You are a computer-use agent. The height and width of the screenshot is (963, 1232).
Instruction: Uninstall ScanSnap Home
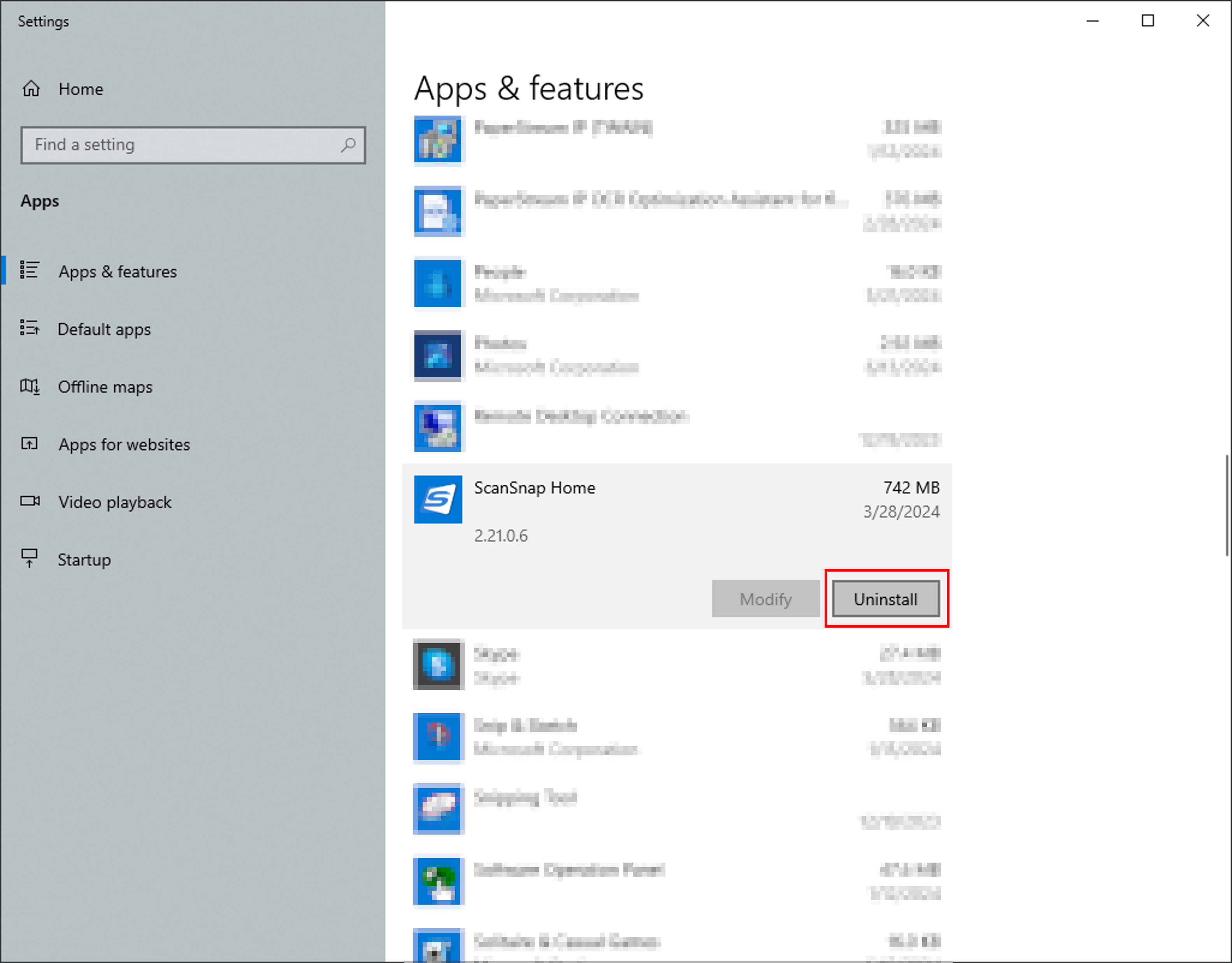[x=886, y=598]
